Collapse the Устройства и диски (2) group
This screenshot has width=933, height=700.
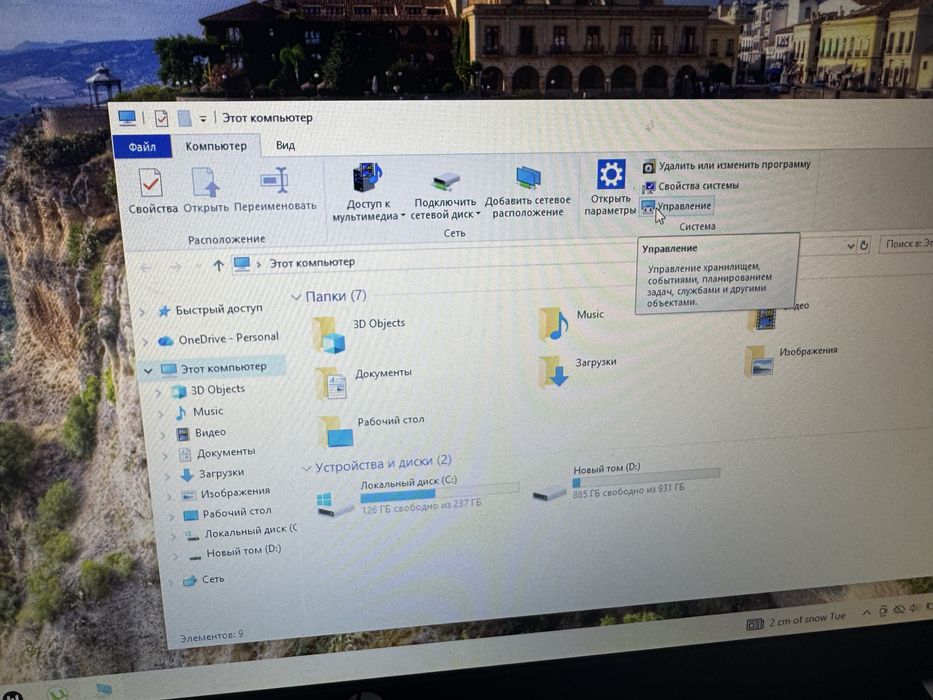pos(306,468)
